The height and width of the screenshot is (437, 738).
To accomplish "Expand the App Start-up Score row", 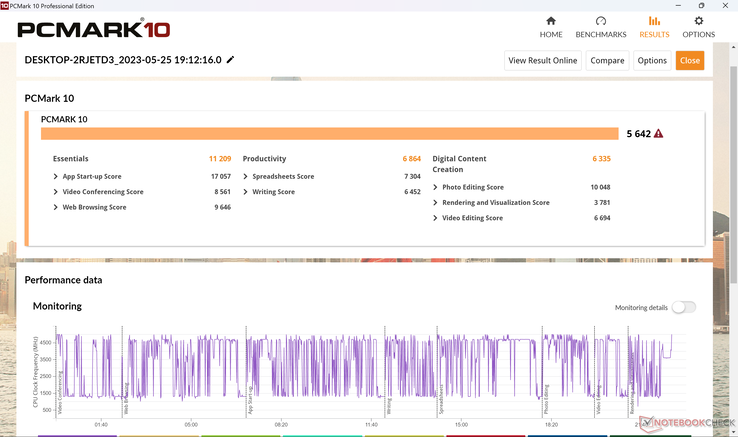I will click(x=56, y=176).
